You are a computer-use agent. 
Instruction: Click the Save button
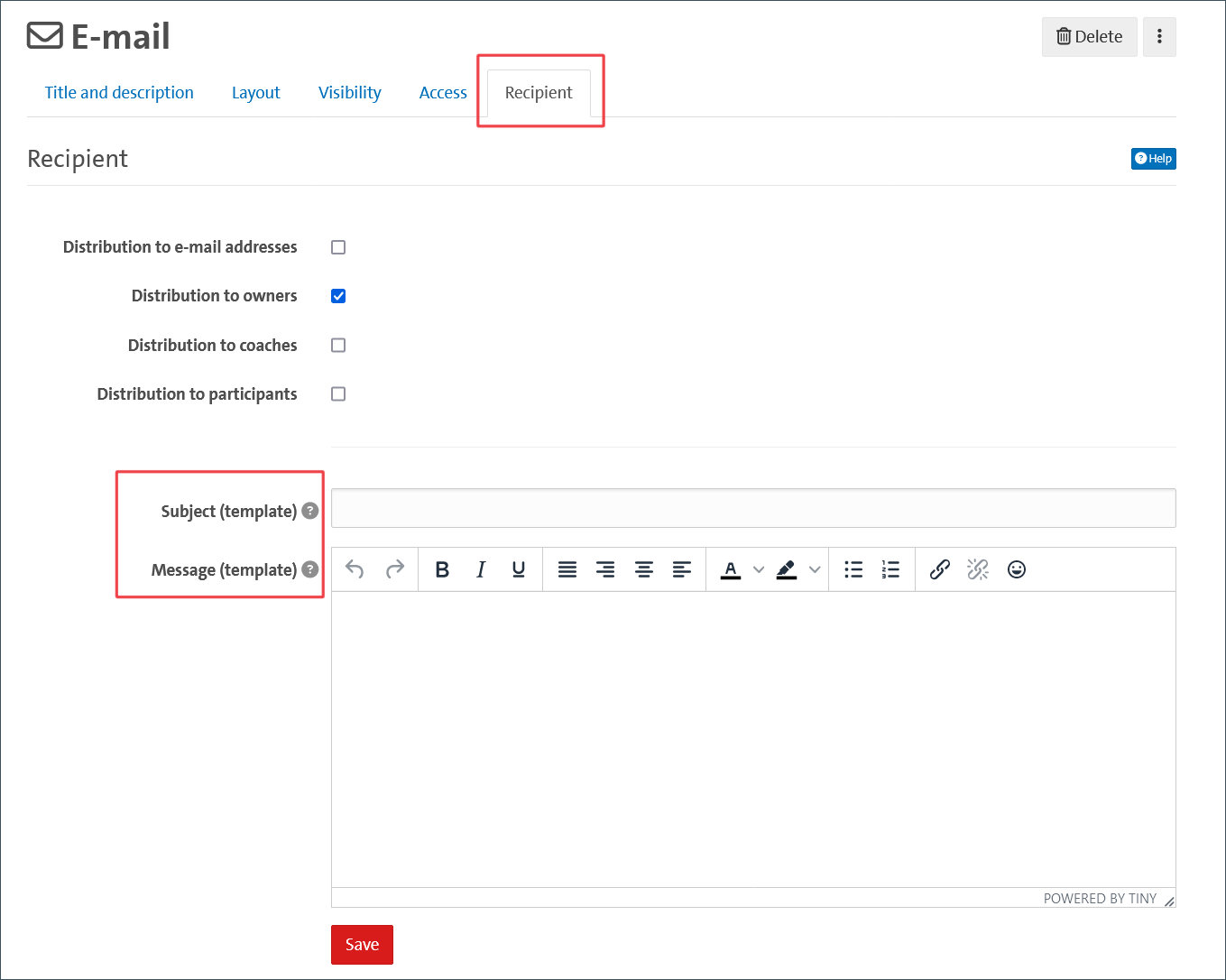click(362, 944)
